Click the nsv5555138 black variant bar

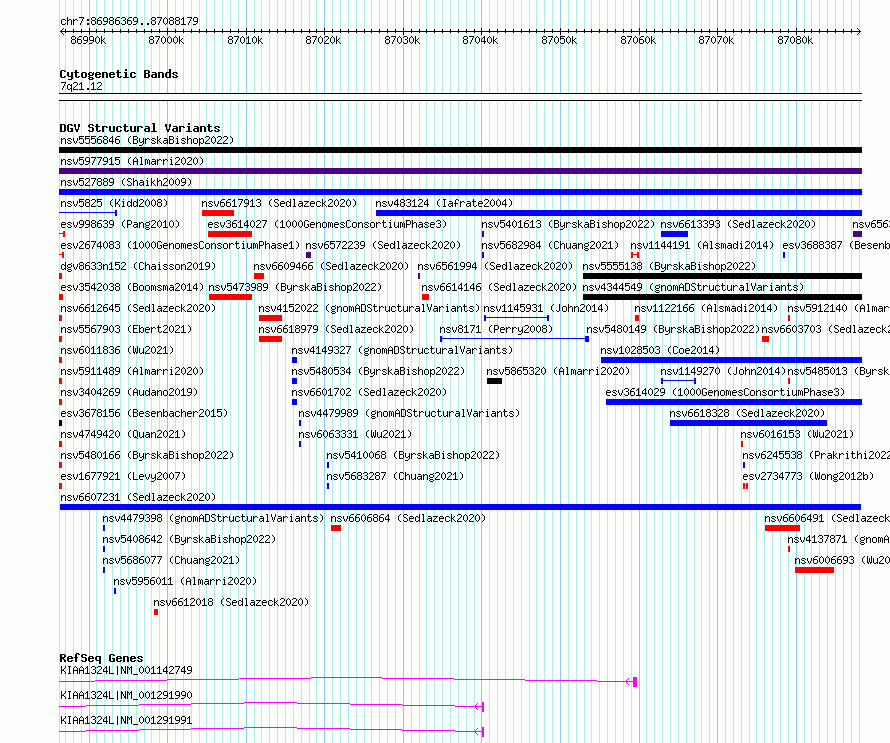click(x=723, y=276)
